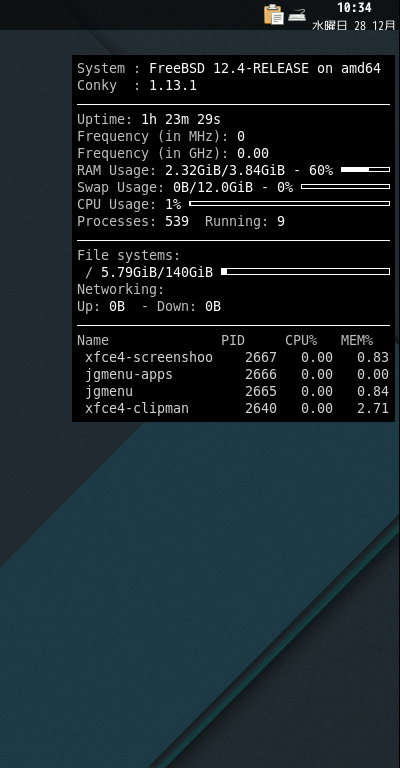Click the Name column header
400x768 pixels.
93,340
